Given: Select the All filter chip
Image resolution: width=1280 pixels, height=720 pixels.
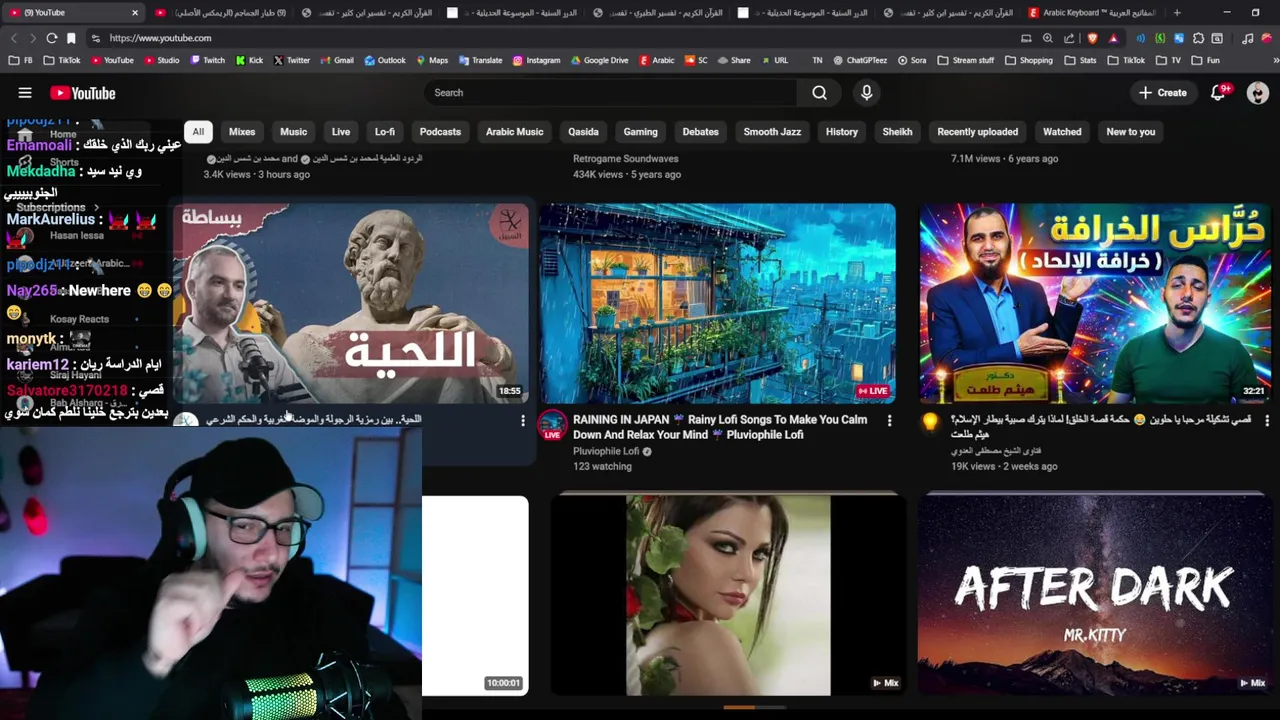Looking at the screenshot, I should pos(198,132).
